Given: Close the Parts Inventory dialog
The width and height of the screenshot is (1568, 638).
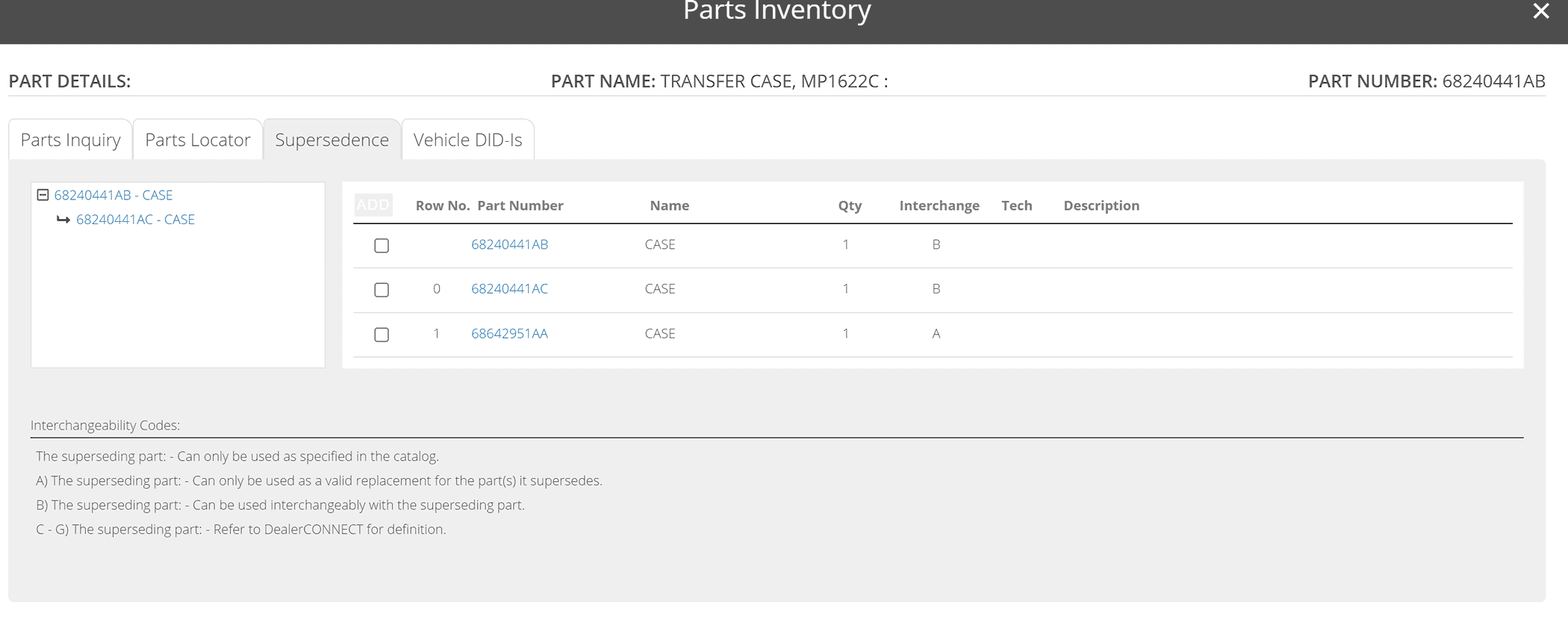Looking at the screenshot, I should pyautogui.click(x=1541, y=11).
